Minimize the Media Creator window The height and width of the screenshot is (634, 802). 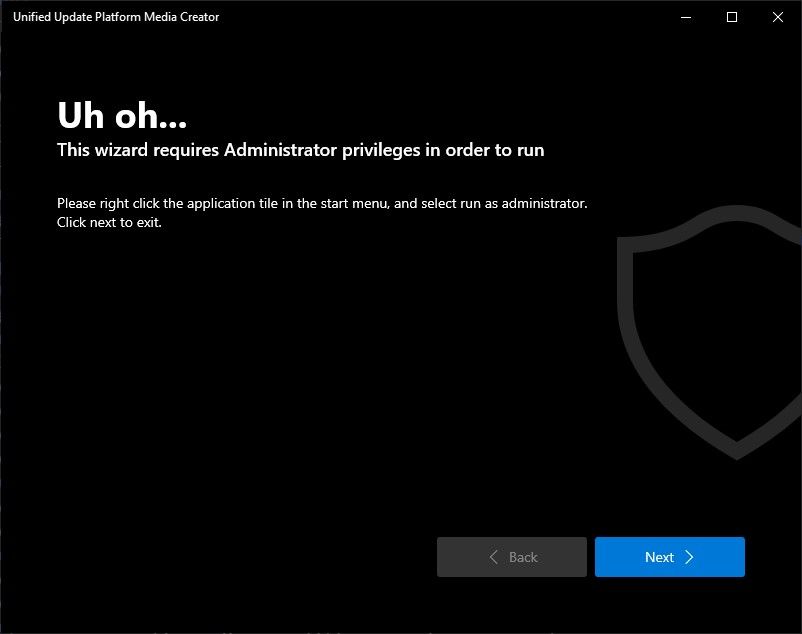pos(686,17)
